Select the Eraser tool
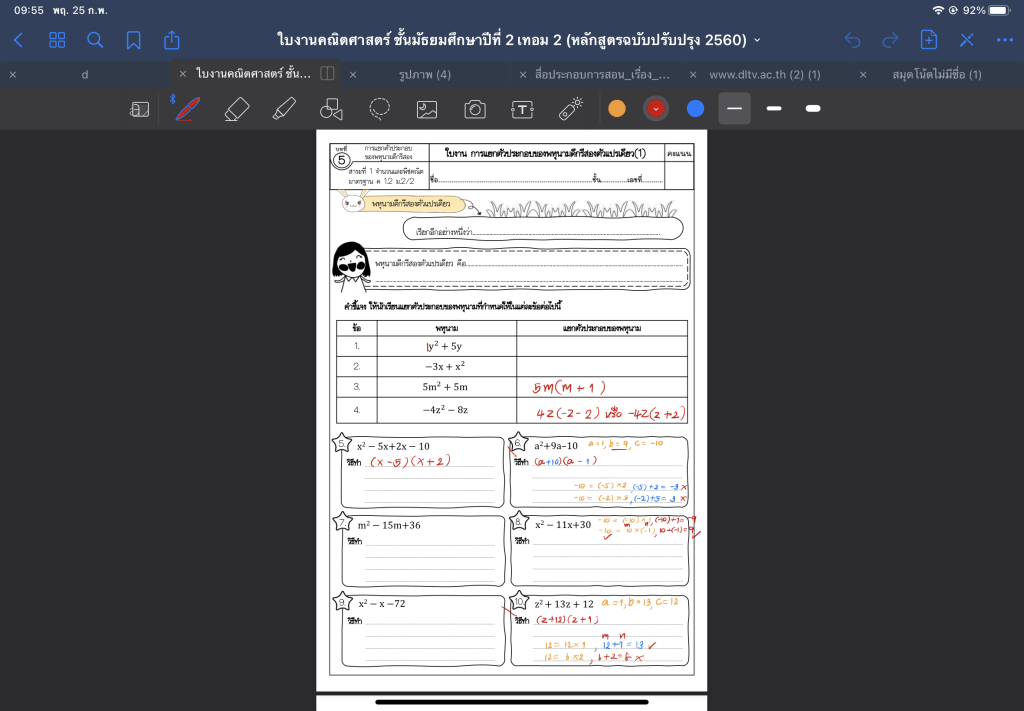Screen dimensions: 1024x711 click(x=236, y=109)
